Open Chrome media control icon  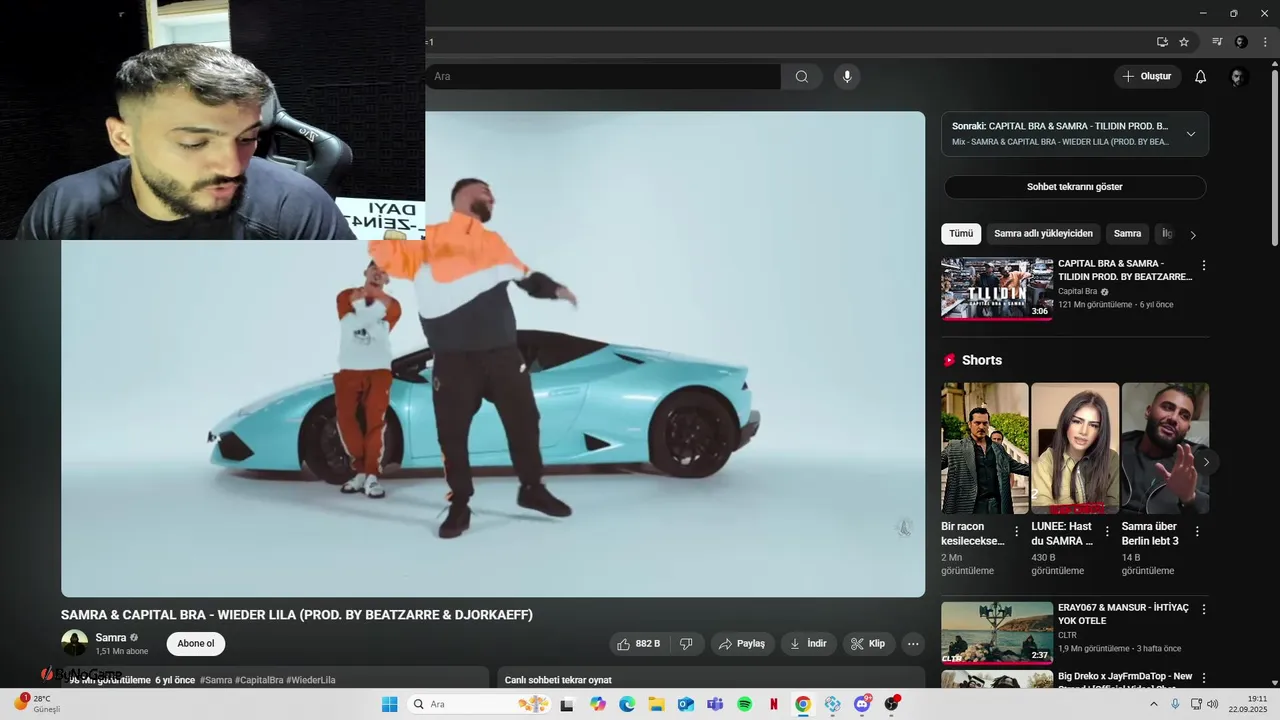1217,42
